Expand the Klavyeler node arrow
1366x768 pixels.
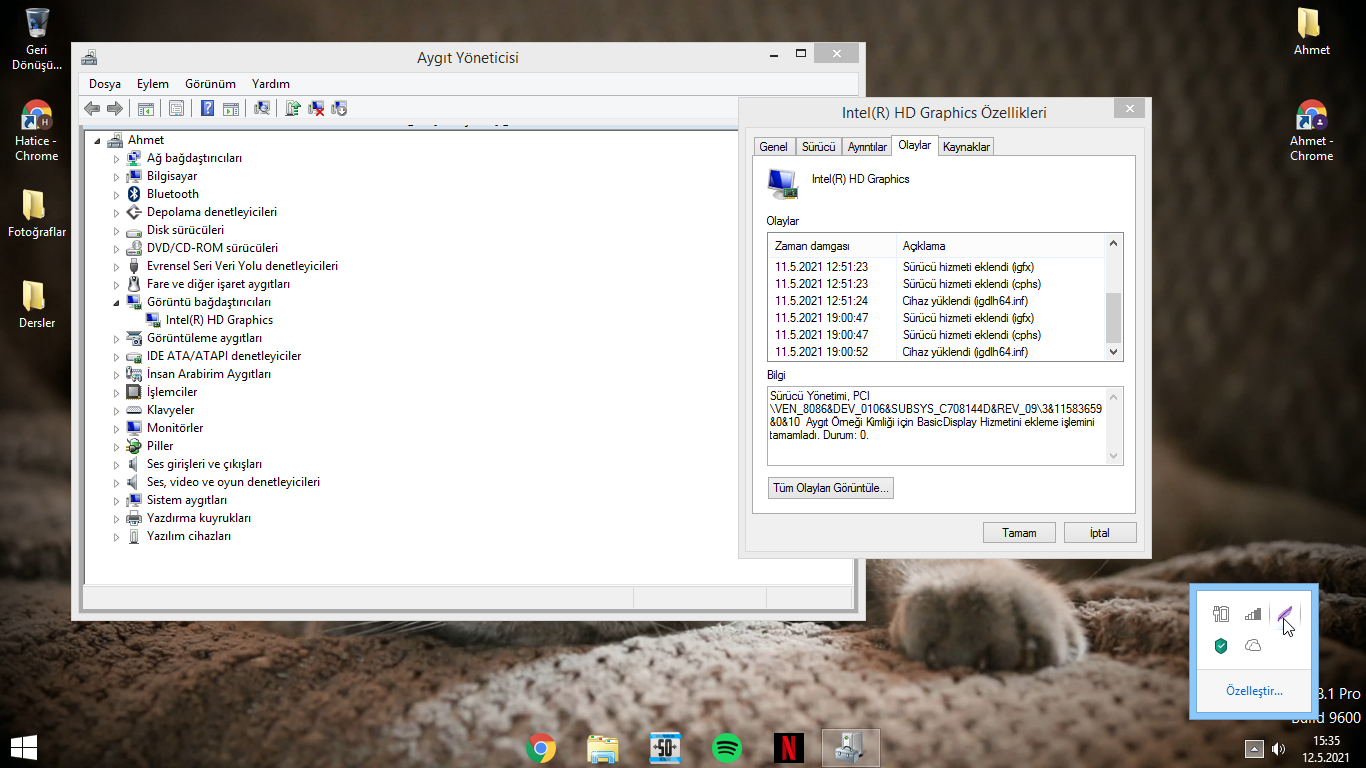coord(116,410)
